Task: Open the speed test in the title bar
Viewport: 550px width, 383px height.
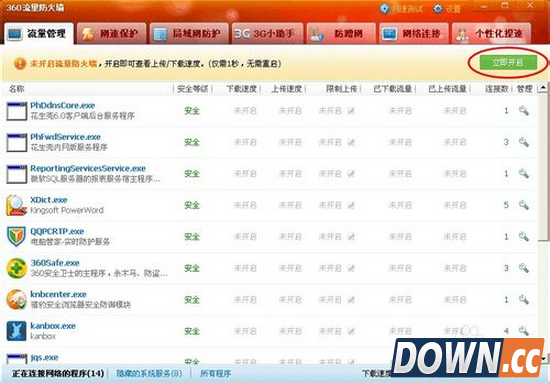Action: tap(401, 8)
